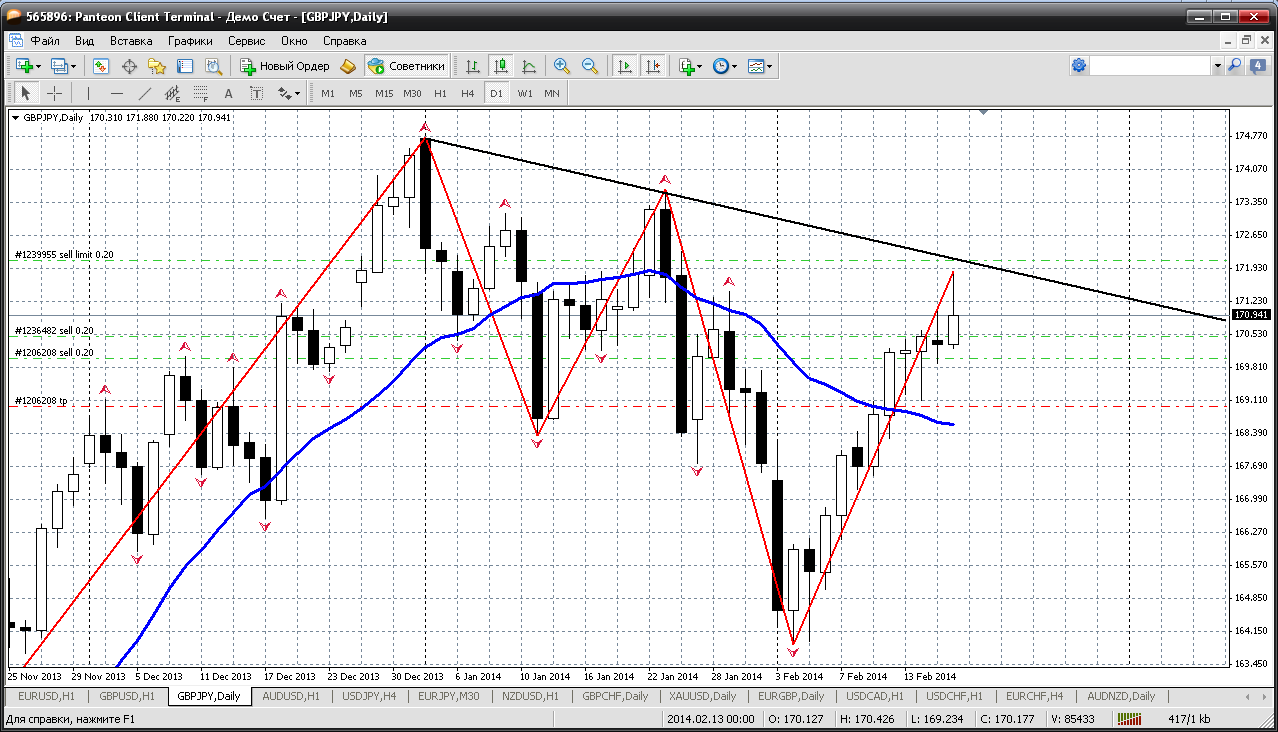
Task: Open the Profiles icon
Action: pos(60,66)
